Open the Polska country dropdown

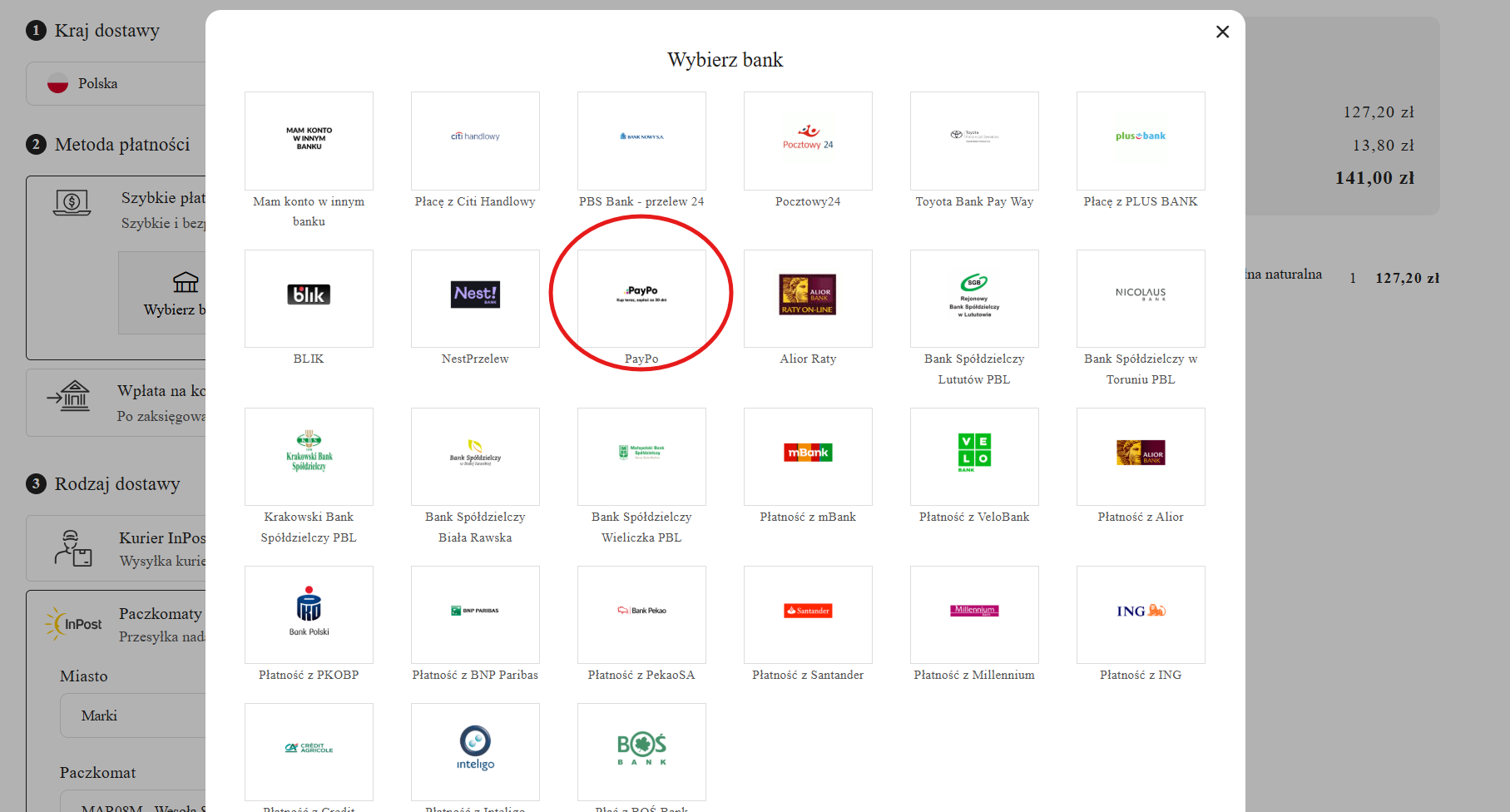point(116,83)
